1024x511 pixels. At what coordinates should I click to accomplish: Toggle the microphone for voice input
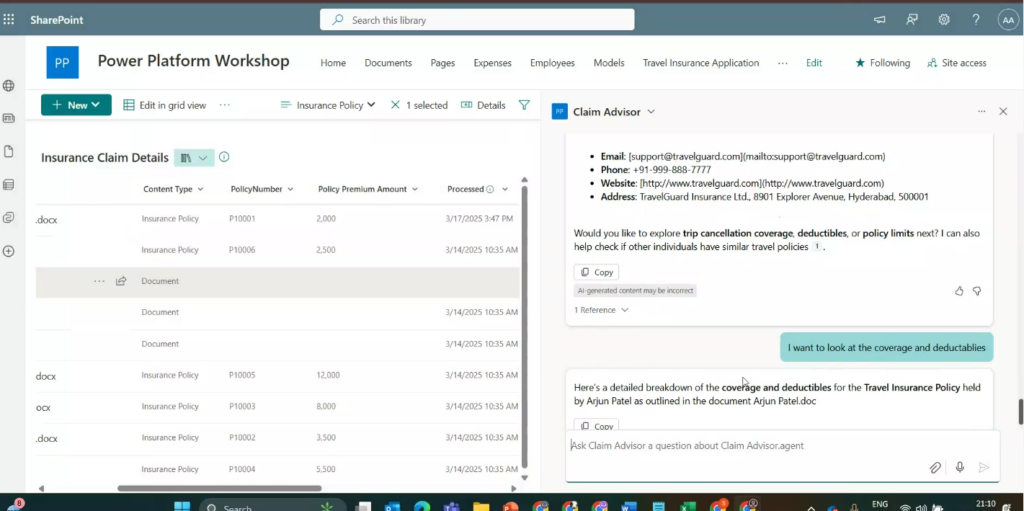point(959,467)
